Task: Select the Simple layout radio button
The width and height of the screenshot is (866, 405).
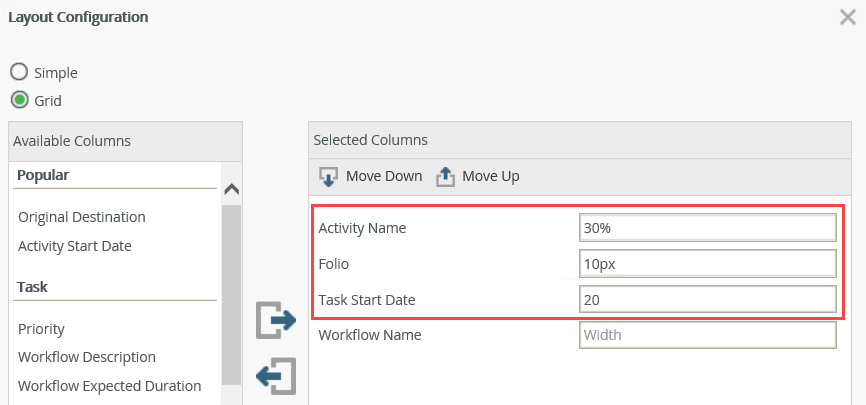Action: 19,72
